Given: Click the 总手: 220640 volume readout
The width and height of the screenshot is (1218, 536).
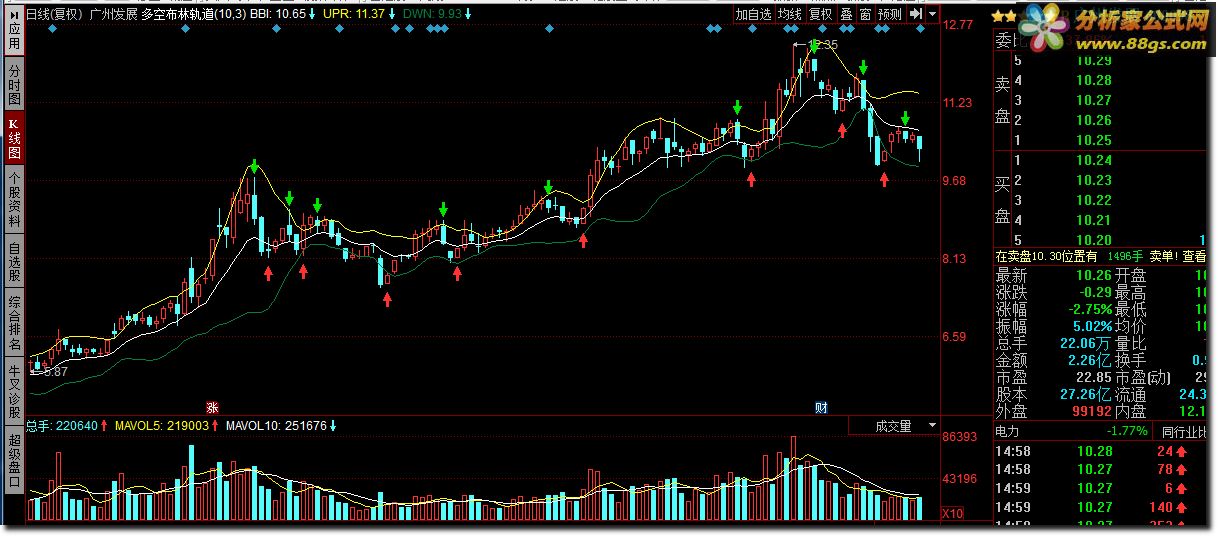Looking at the screenshot, I should tap(62, 426).
